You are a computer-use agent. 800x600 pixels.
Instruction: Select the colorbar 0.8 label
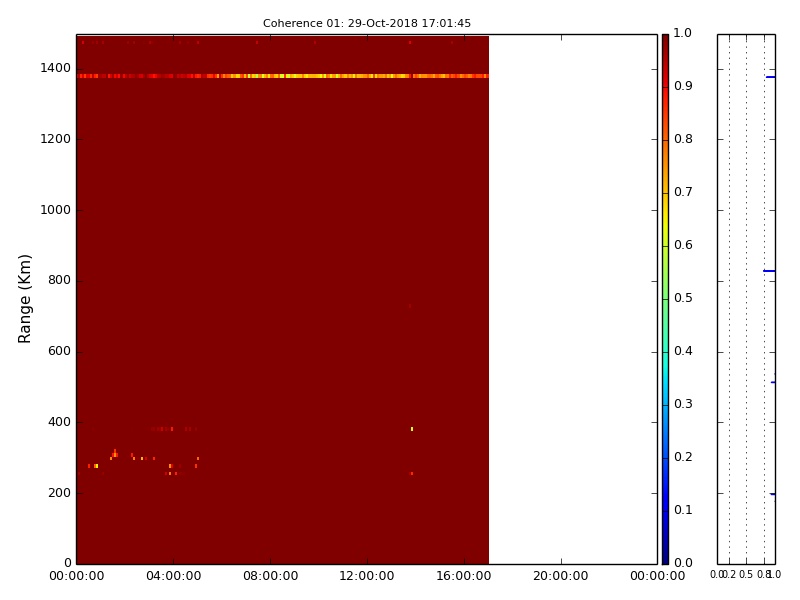coord(683,139)
